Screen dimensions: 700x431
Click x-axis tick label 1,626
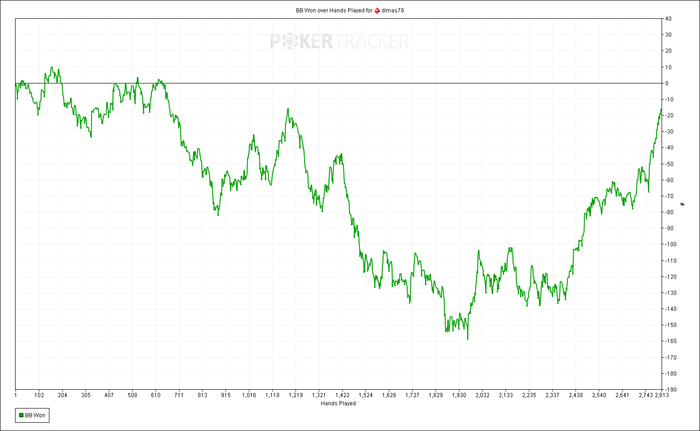pyautogui.click(x=389, y=395)
